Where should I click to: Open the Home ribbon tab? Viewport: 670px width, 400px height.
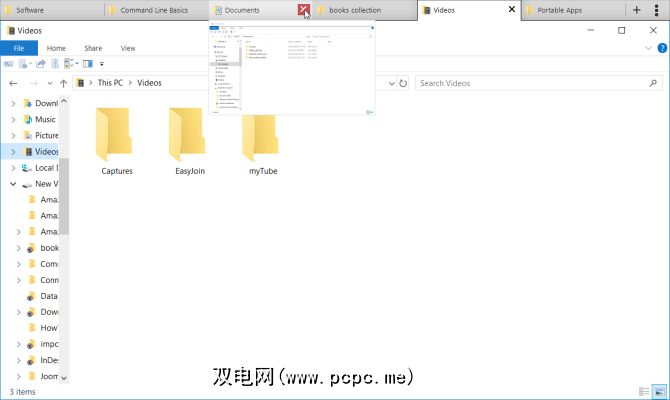pyautogui.click(x=56, y=48)
